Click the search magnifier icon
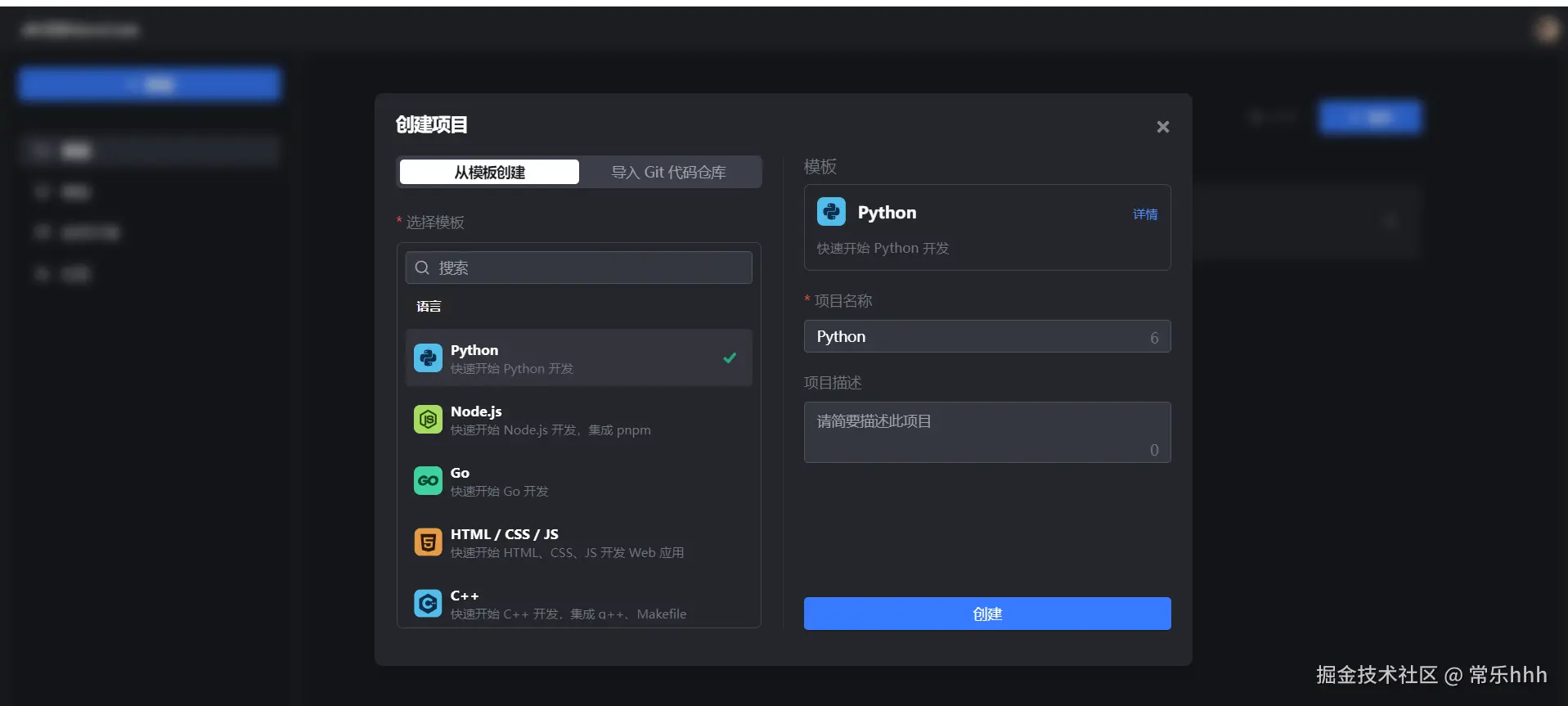The height and width of the screenshot is (706, 1568). point(422,268)
